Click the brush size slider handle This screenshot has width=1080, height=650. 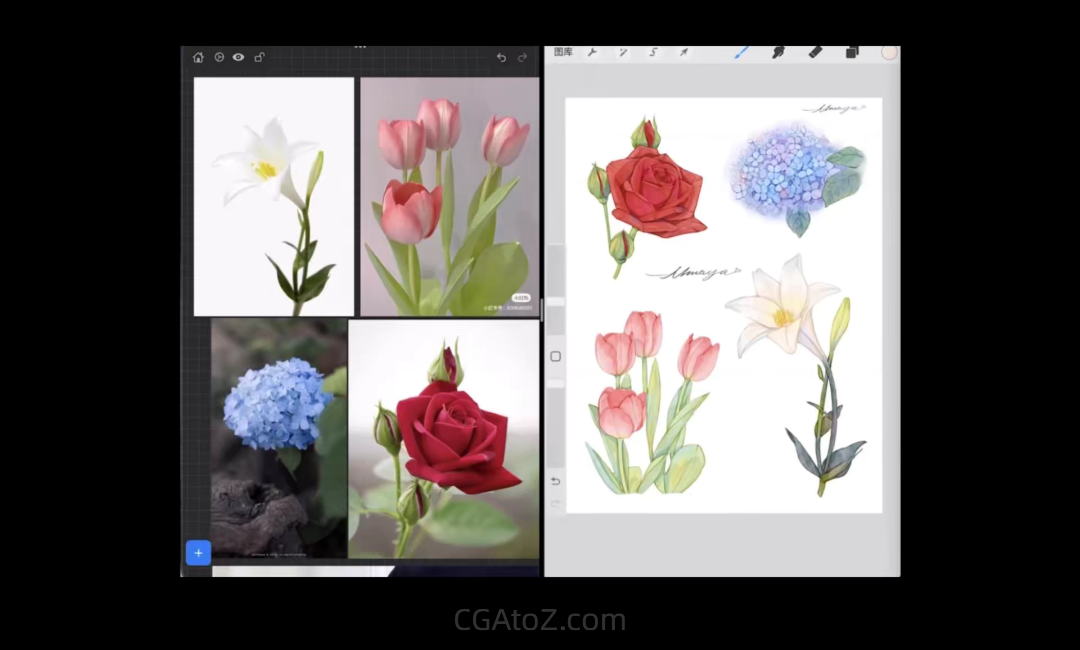(555, 302)
